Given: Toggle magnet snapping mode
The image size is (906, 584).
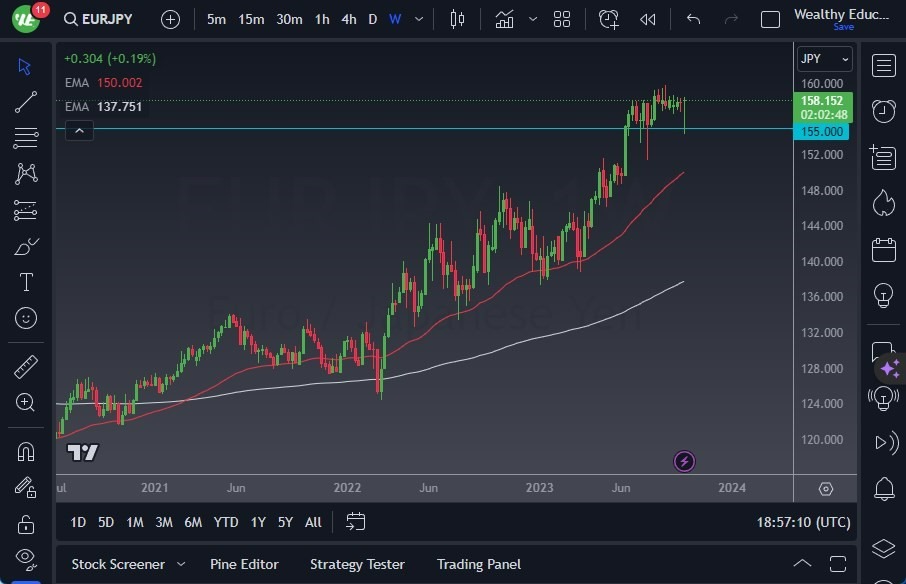Looking at the screenshot, I should point(25,451).
